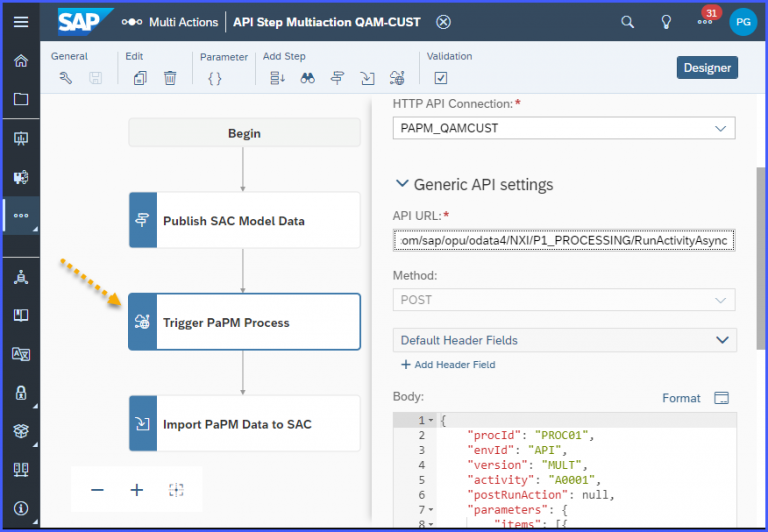This screenshot has height=532, width=768.
Task: Delete the selected step with trash icon
Action: (x=170, y=78)
